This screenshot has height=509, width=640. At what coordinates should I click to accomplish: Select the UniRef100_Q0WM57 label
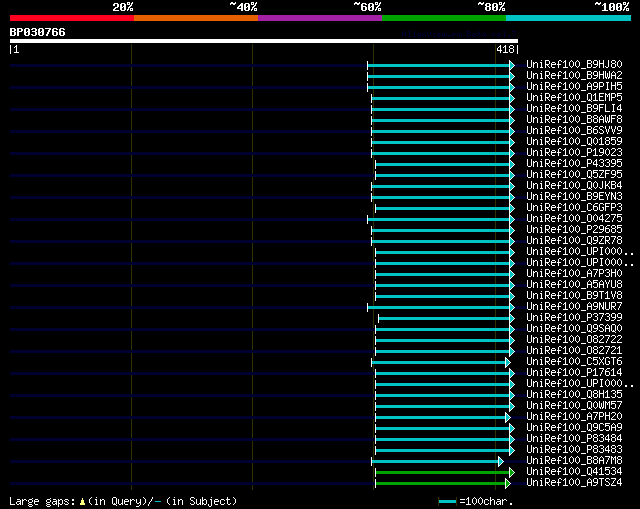coord(574,406)
